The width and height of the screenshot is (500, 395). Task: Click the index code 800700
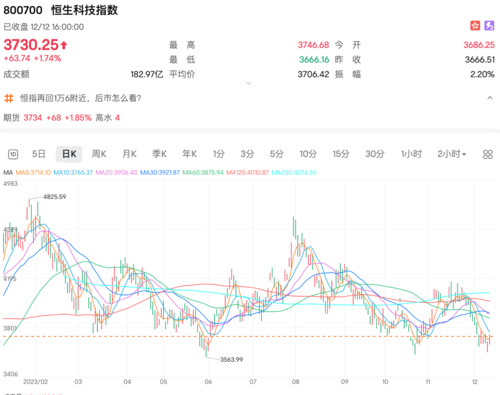pyautogui.click(x=23, y=10)
